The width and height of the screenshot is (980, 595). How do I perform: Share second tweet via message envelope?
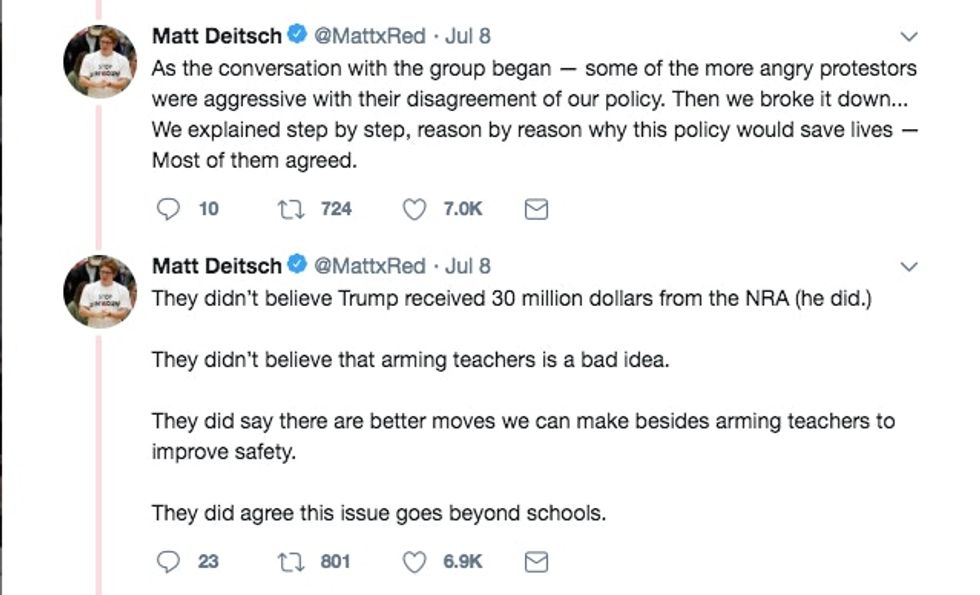pos(536,562)
